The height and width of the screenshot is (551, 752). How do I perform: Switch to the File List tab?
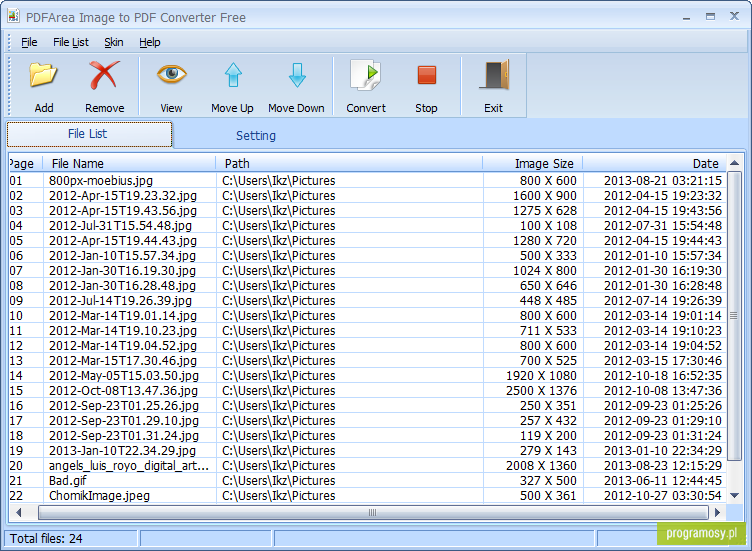[x=89, y=134]
